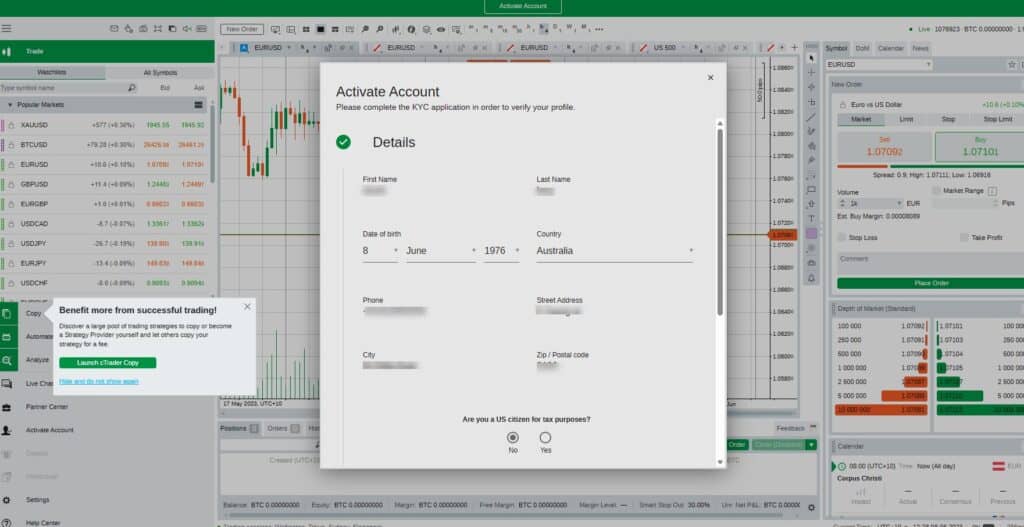The width and height of the screenshot is (1024, 527).
Task: Click the Comment field in New Order
Action: (931, 264)
